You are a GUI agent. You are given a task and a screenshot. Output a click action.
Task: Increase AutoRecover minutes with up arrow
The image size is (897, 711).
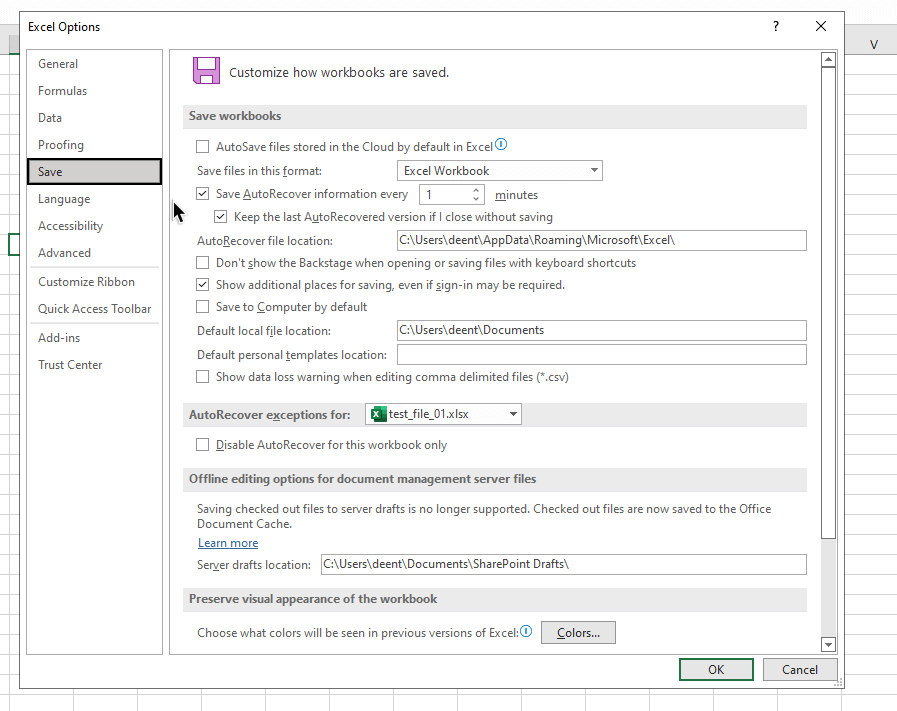point(476,190)
